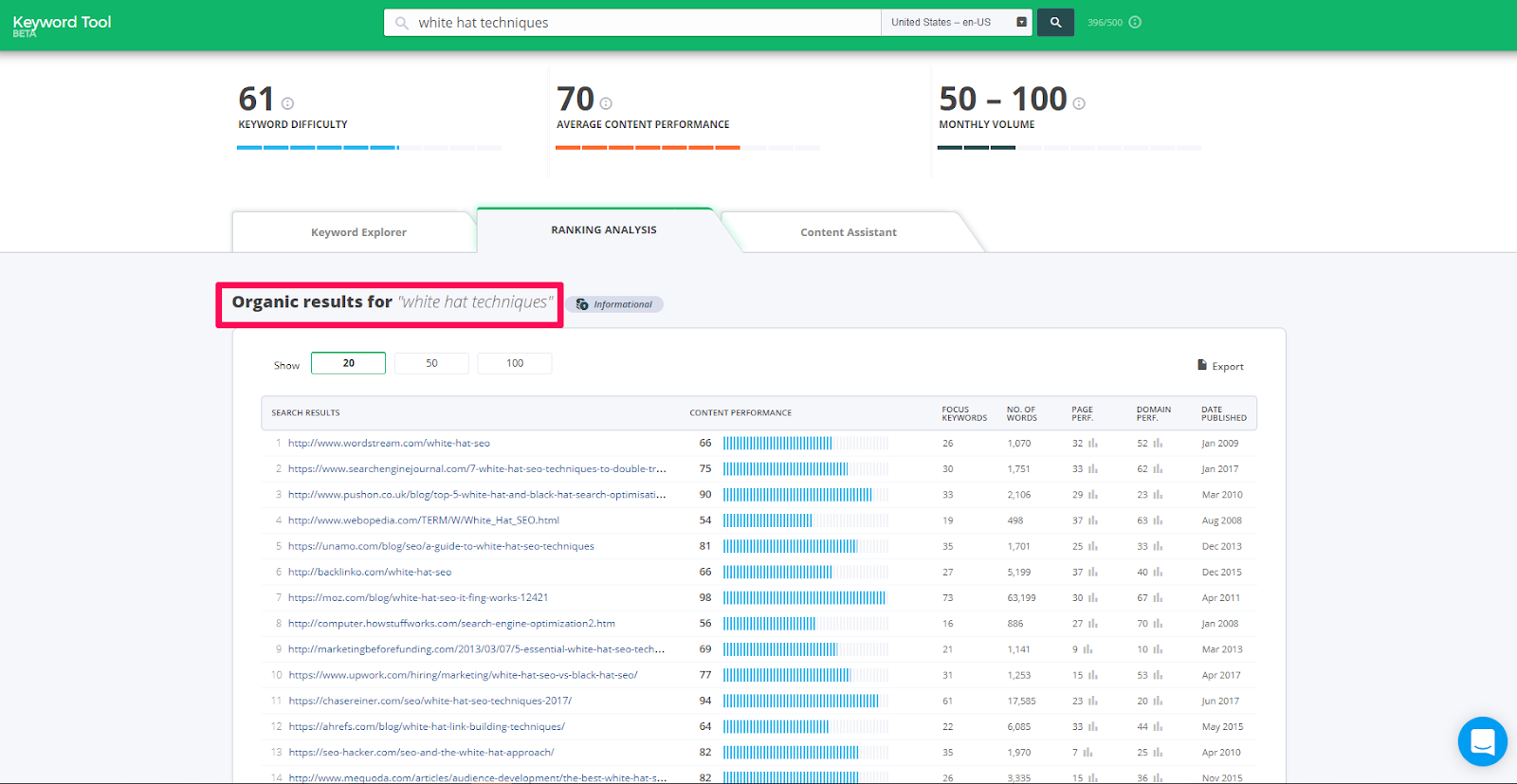
Task: Open the ahrefs.com link-building-techniques link
Action: [x=427, y=726]
